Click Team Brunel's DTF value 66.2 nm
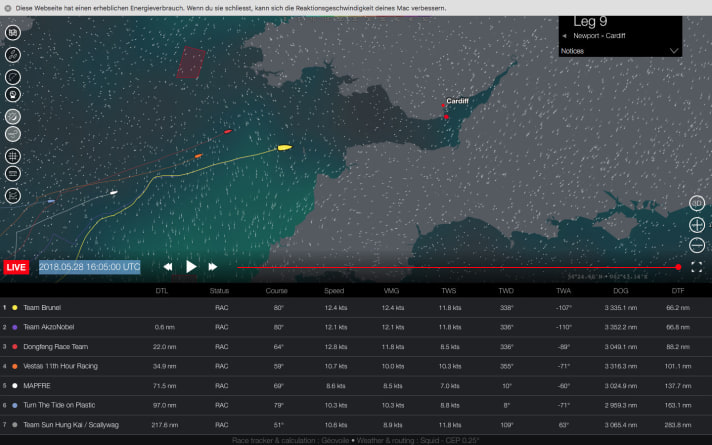The height and width of the screenshot is (445, 712). click(x=678, y=308)
